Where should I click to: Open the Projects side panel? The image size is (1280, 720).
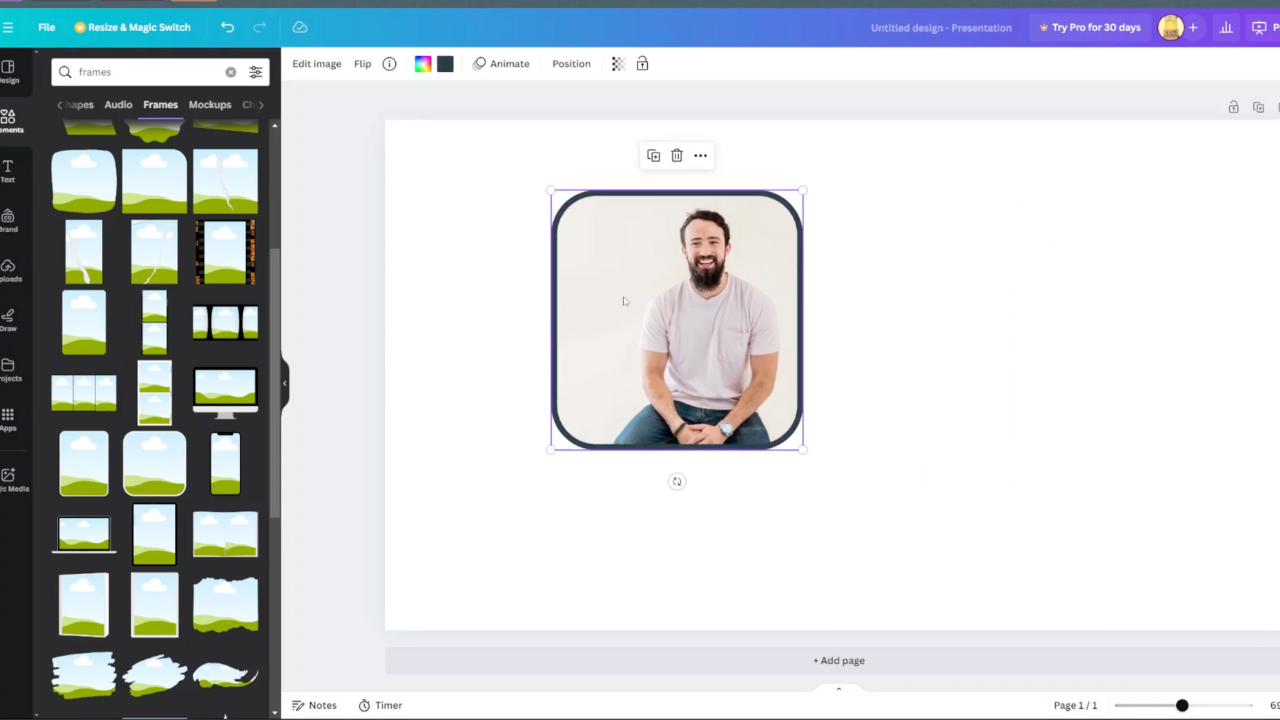(8, 370)
